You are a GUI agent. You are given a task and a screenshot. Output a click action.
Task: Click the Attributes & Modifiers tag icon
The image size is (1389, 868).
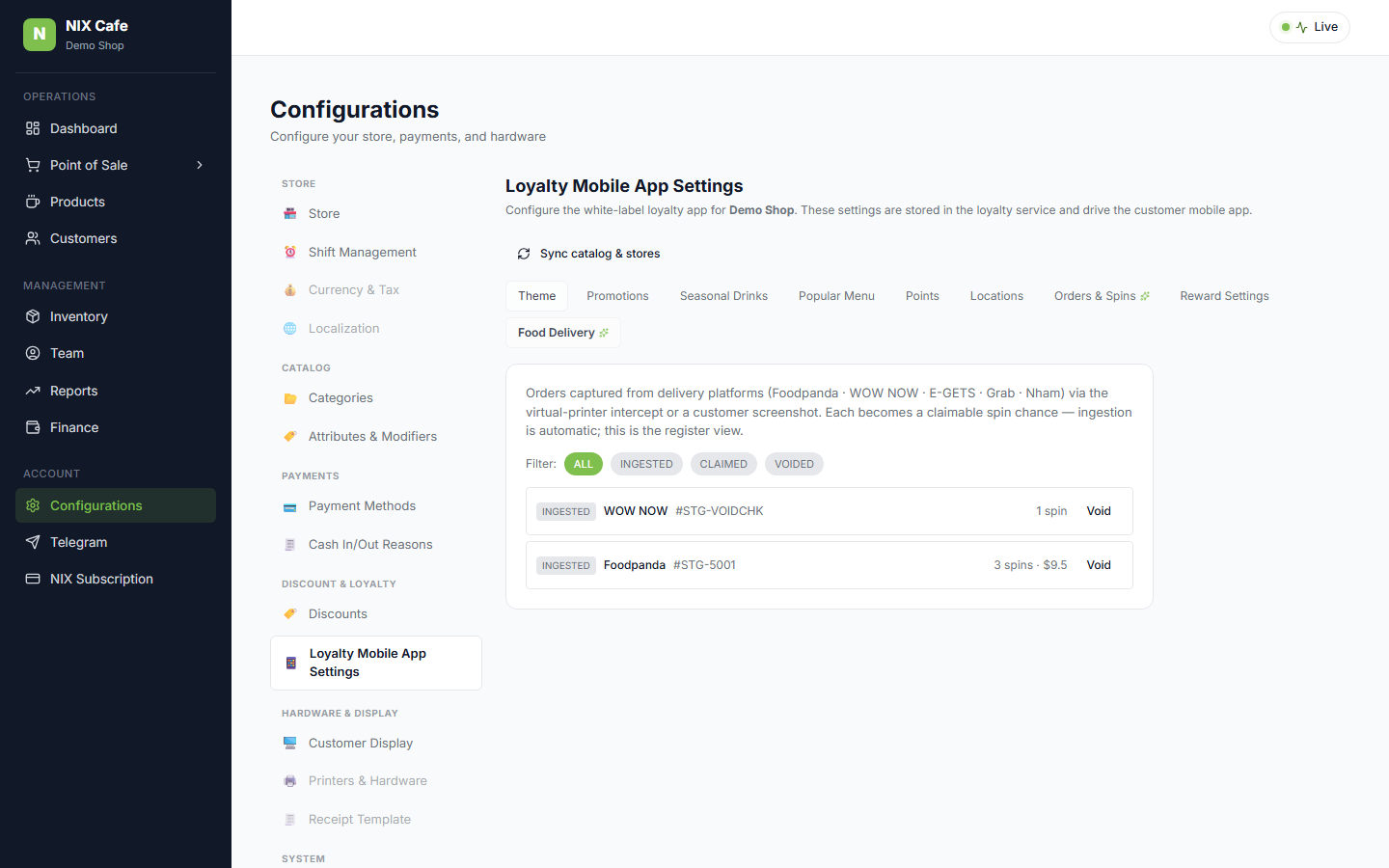(290, 437)
